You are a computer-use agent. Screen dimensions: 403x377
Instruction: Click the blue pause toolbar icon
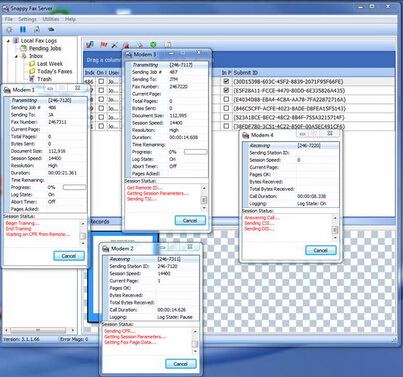(x=23, y=30)
